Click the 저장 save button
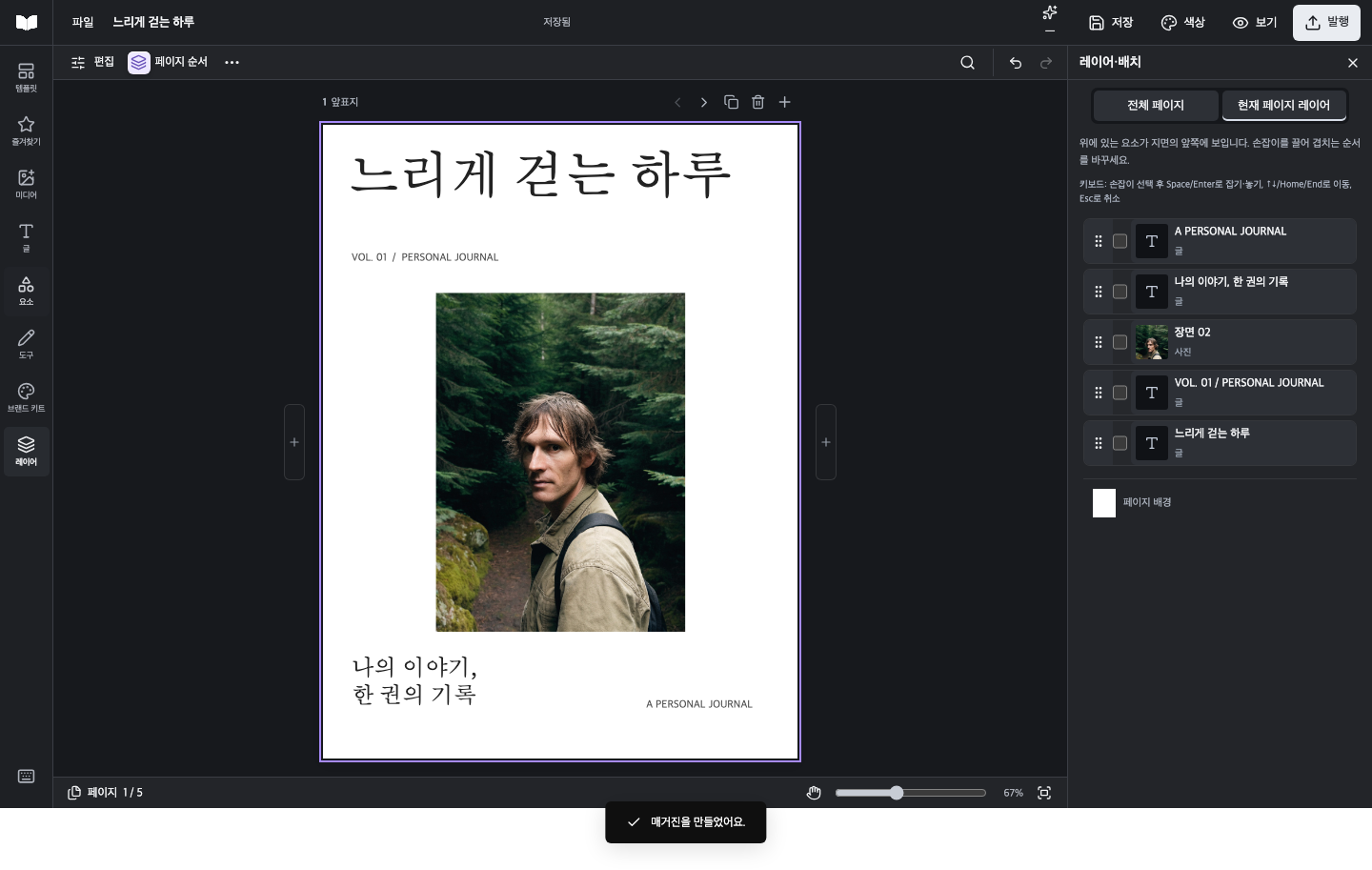Viewport: 1372px width, 870px height. click(x=1110, y=23)
